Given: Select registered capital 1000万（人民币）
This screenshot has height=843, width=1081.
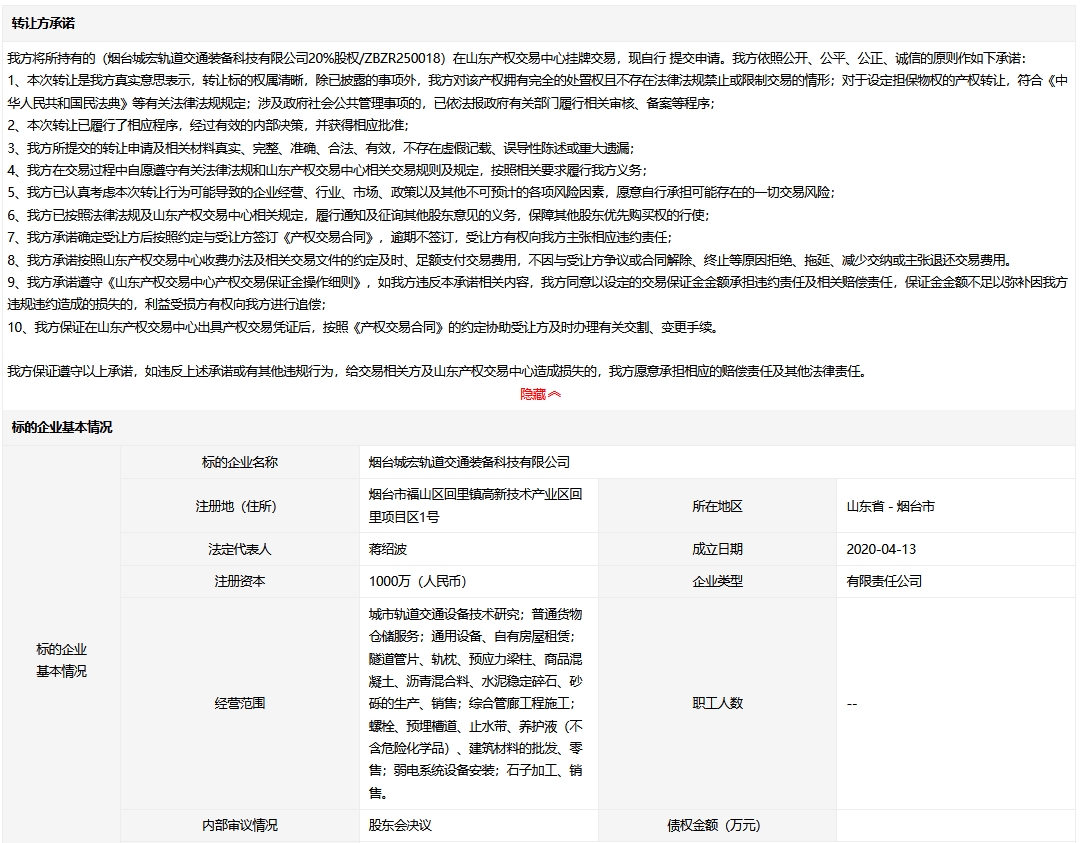Looking at the screenshot, I should (417, 581).
